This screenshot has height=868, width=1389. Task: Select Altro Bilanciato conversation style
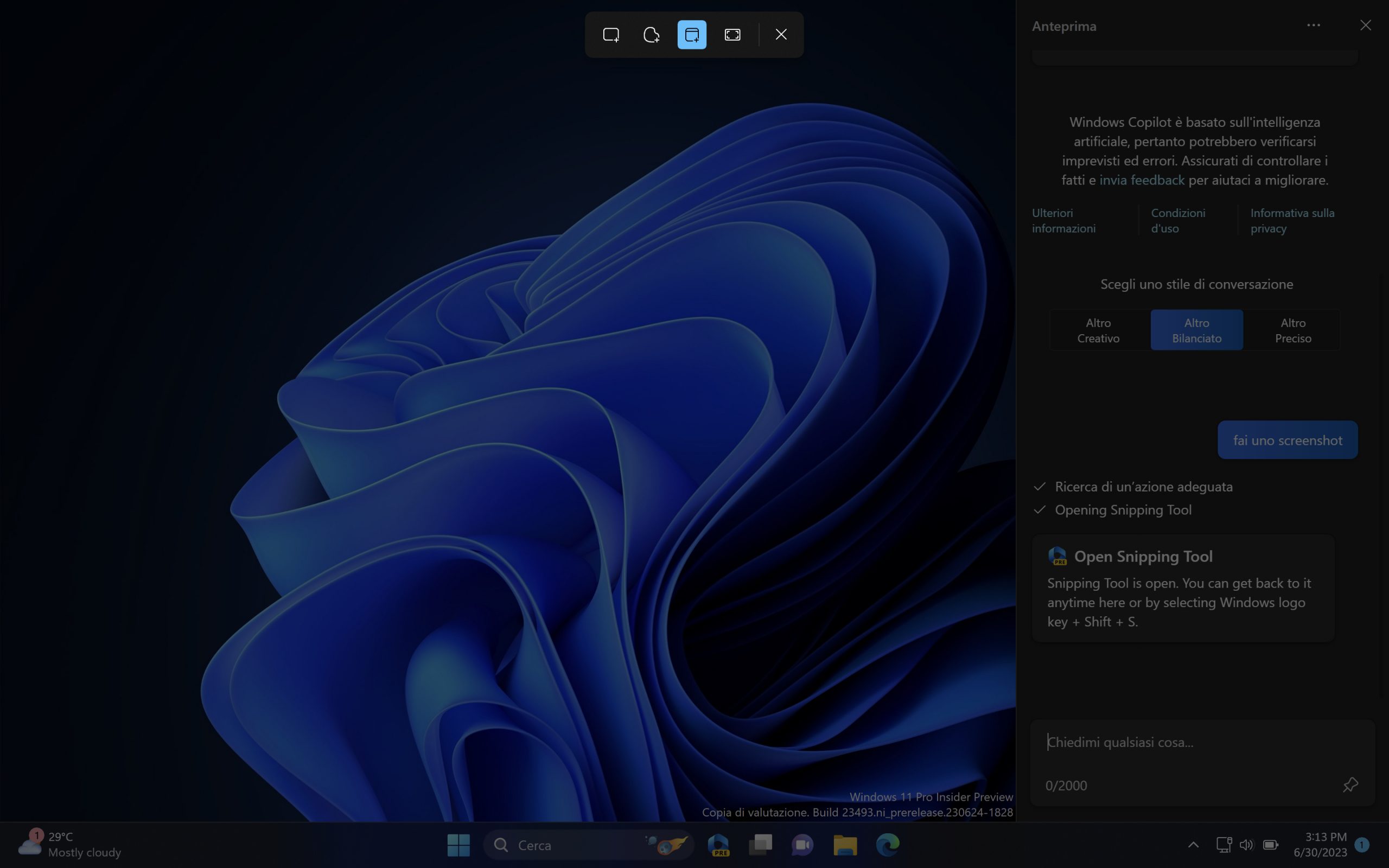(1197, 330)
